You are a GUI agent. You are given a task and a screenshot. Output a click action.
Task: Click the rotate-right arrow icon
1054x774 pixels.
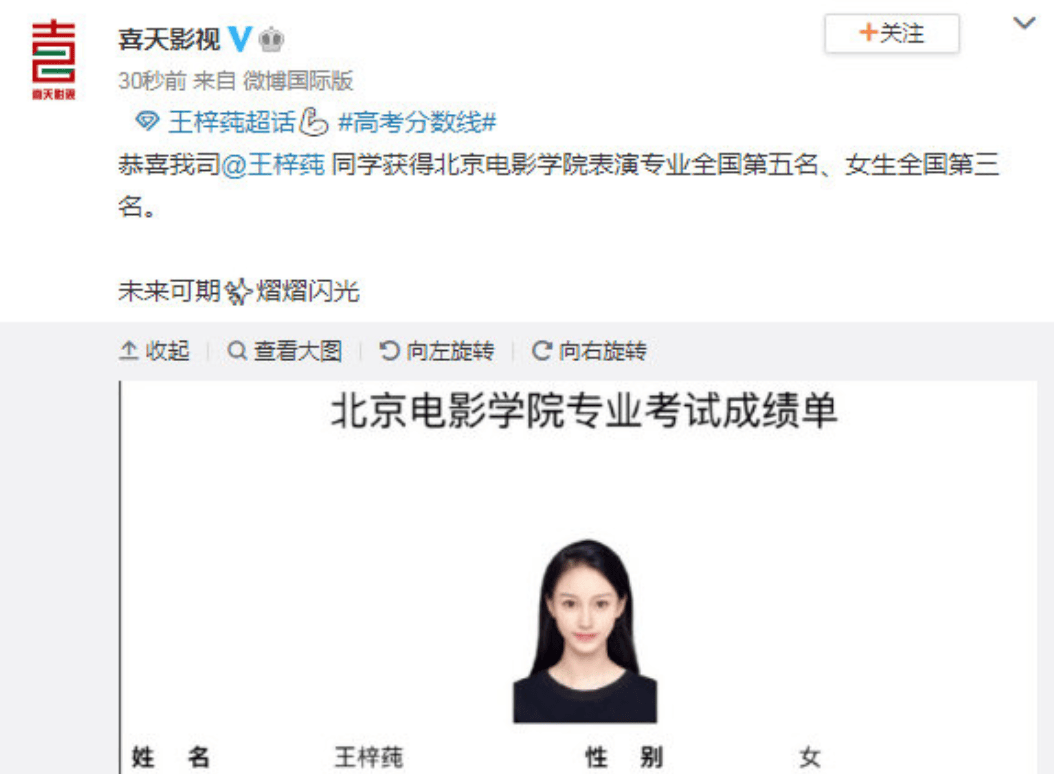tap(542, 350)
